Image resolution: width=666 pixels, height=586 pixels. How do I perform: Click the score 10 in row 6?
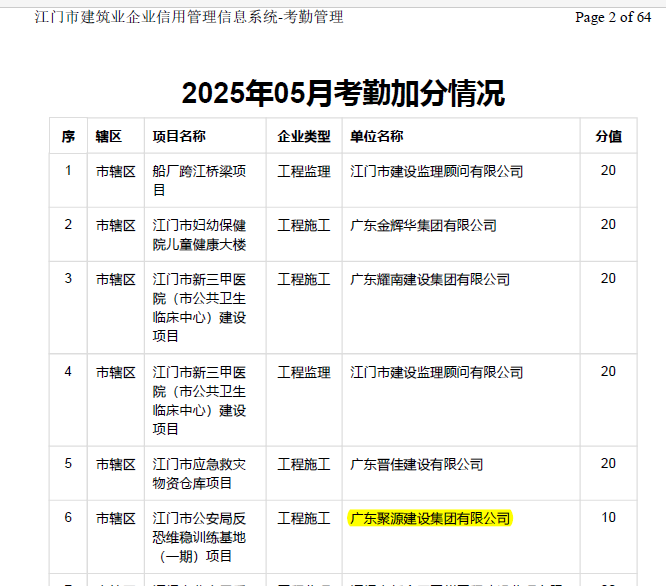(x=608, y=518)
